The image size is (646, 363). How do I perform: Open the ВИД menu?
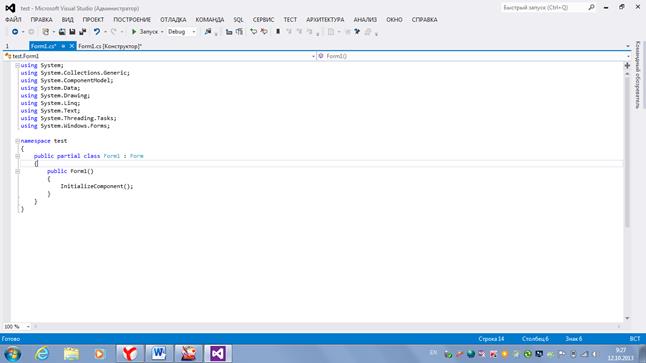(68, 20)
